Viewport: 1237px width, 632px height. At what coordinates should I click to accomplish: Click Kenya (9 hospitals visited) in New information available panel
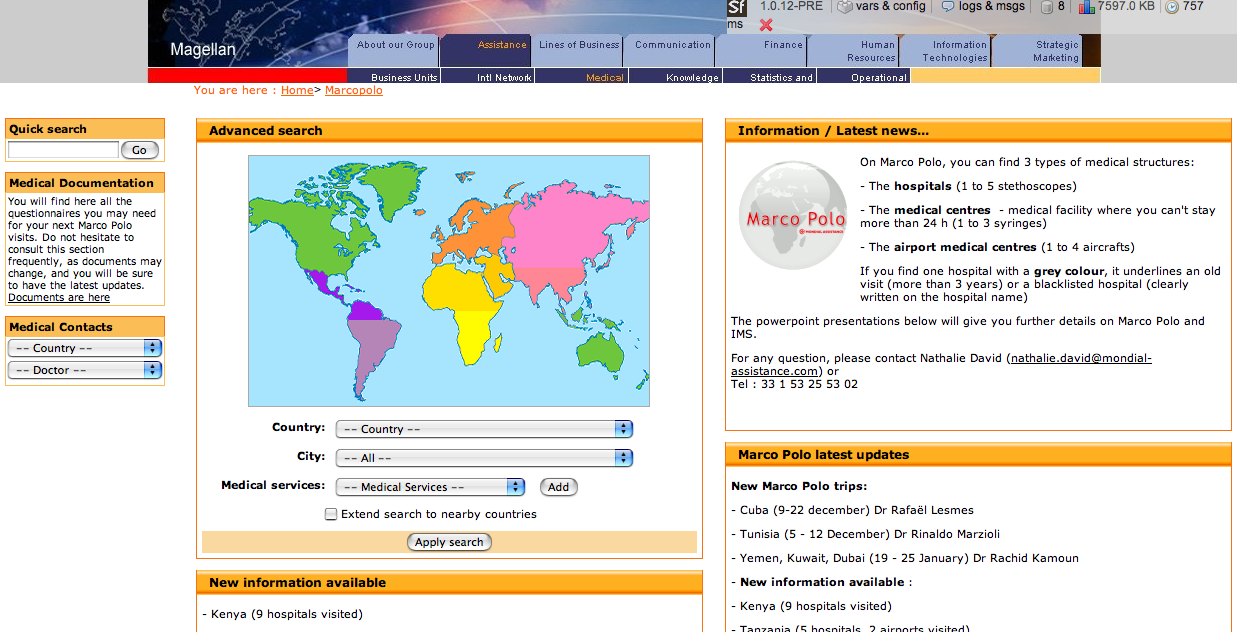click(x=282, y=614)
